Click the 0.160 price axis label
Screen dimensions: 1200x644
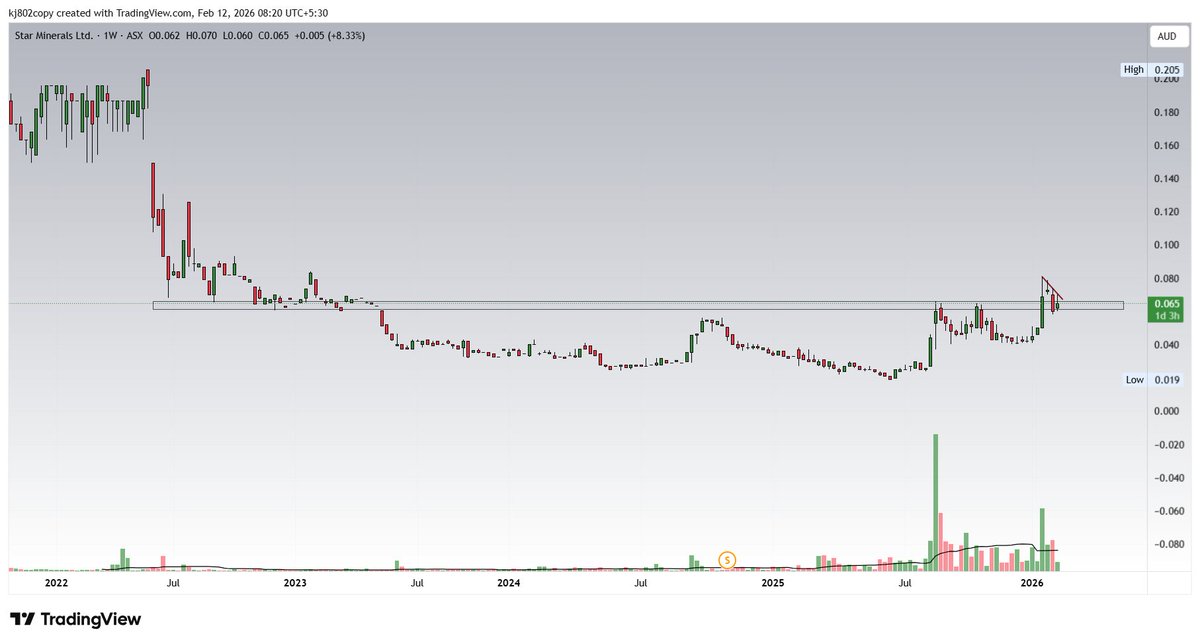[x=1166, y=146]
